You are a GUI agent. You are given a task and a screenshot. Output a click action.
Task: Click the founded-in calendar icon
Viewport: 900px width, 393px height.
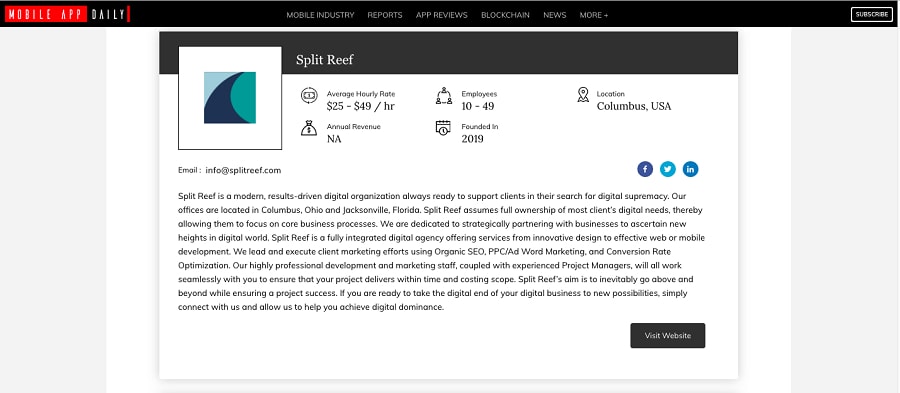pyautogui.click(x=443, y=128)
